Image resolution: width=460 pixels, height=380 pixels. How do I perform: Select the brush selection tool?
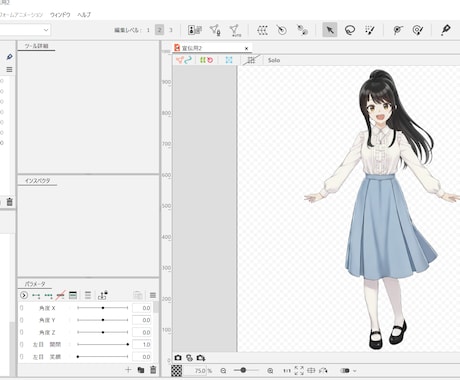(370, 30)
